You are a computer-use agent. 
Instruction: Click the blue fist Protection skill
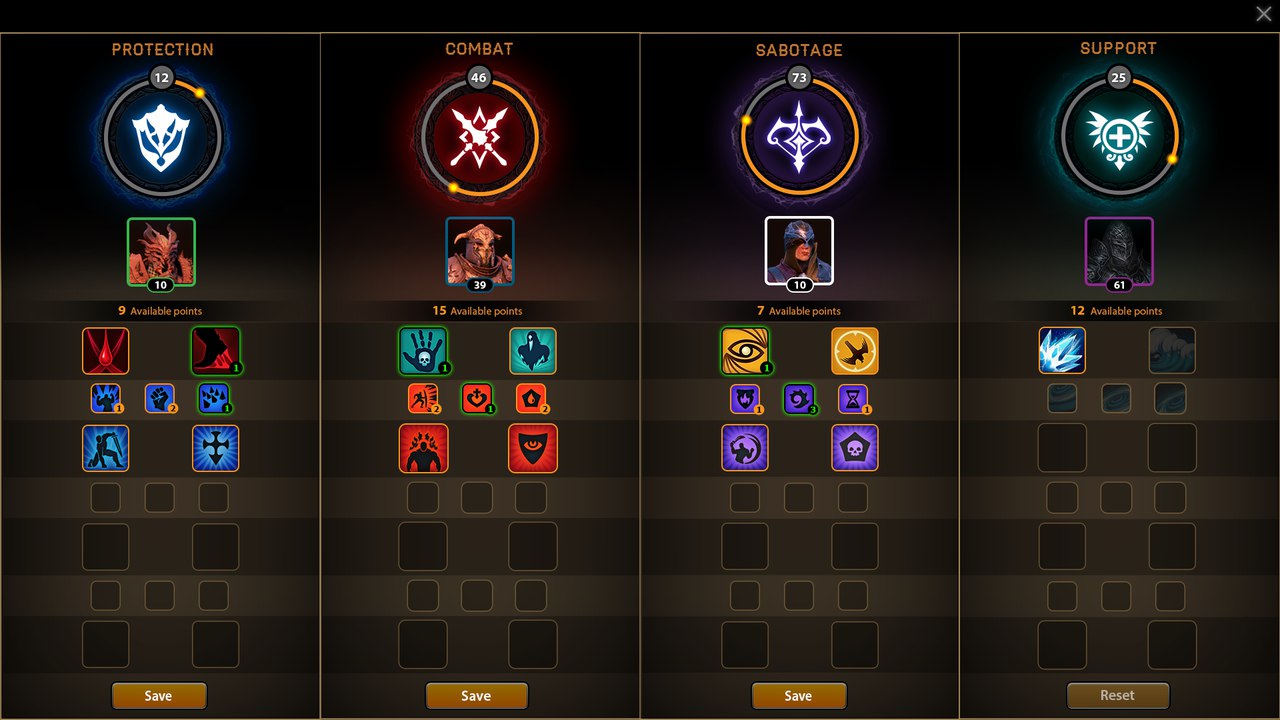(x=160, y=399)
